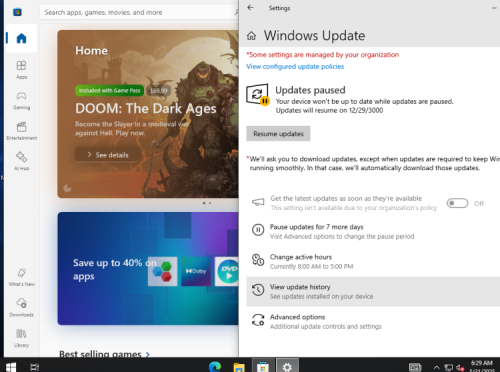Viewport: 500px width, 372px height.
Task: Open Home in Microsoft Store sidebar
Action: point(21,38)
